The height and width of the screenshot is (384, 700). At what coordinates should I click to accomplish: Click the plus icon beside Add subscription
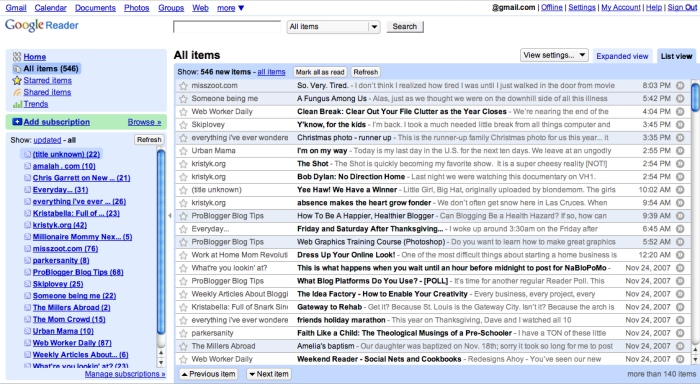click(17, 122)
